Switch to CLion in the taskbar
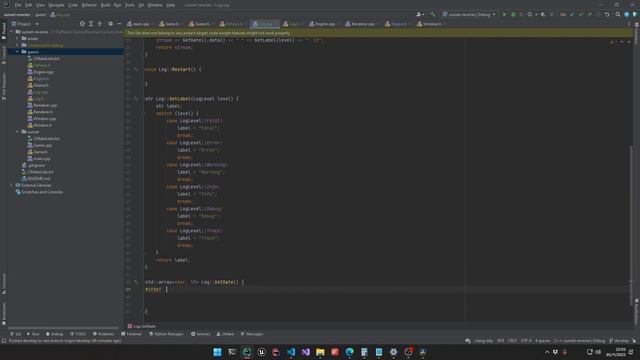This screenshot has height=360, width=640. 247,352
